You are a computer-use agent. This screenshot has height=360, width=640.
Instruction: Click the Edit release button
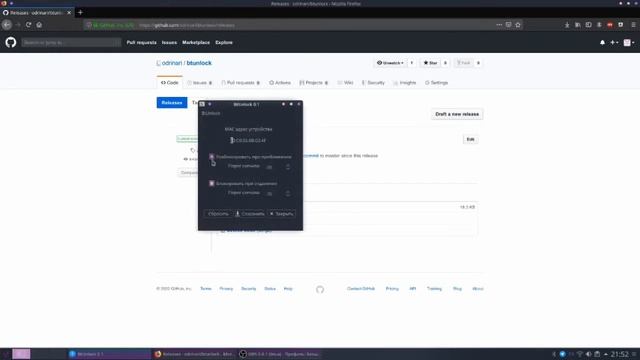tap(470, 139)
